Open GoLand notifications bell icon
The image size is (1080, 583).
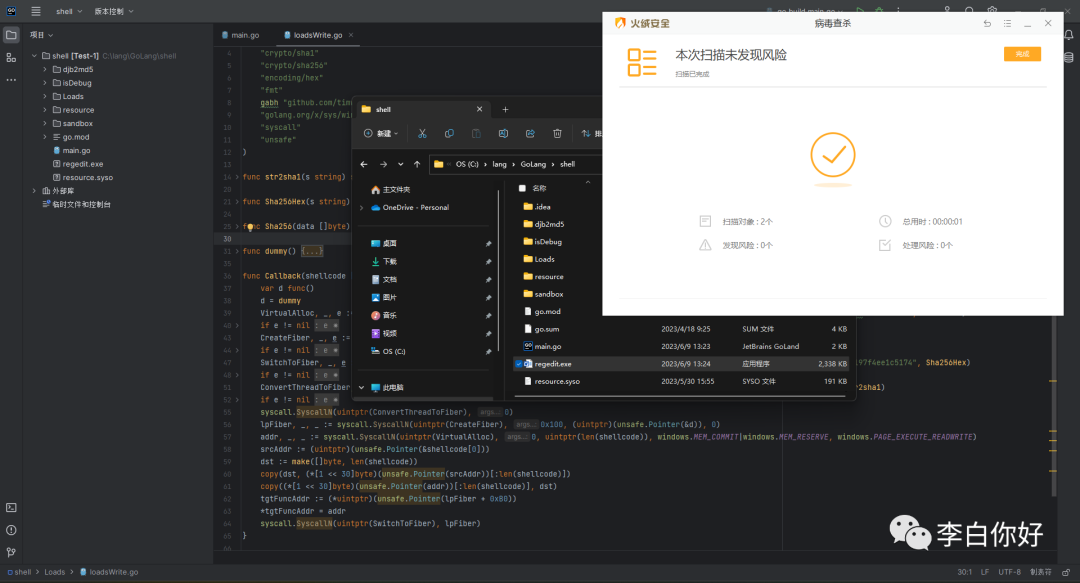click(1068, 34)
